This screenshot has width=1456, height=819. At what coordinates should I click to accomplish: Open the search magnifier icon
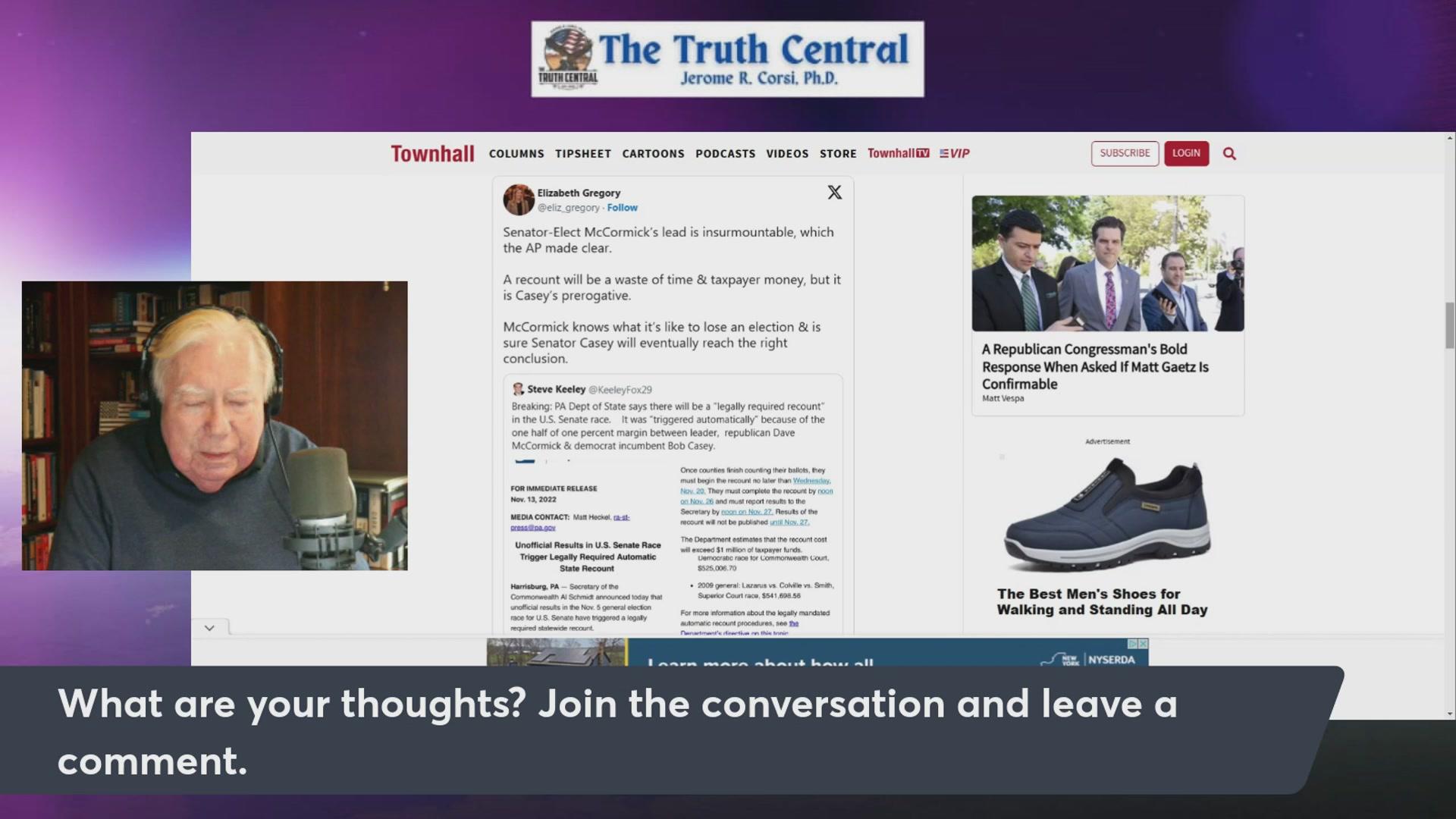[1229, 154]
